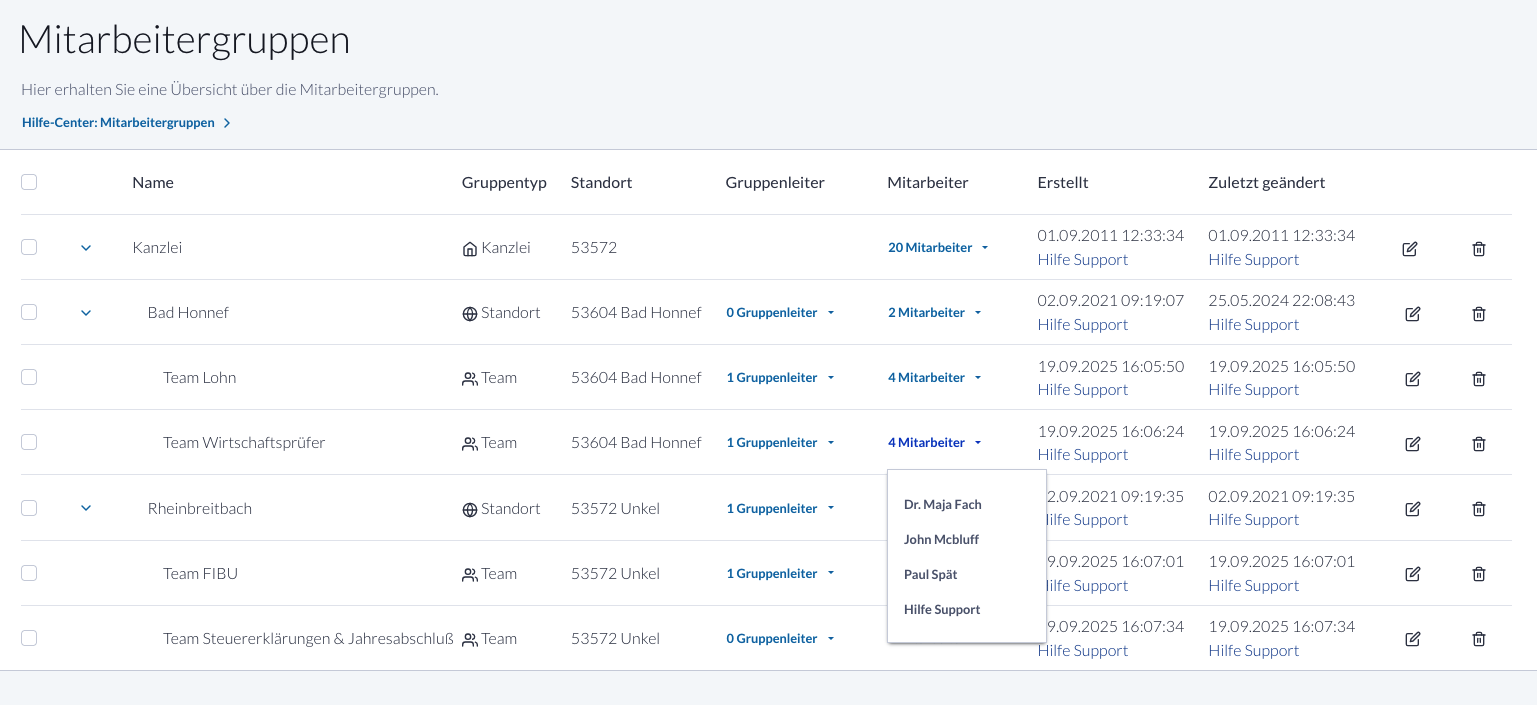
Task: Click the Name column header
Action: pyautogui.click(x=152, y=182)
